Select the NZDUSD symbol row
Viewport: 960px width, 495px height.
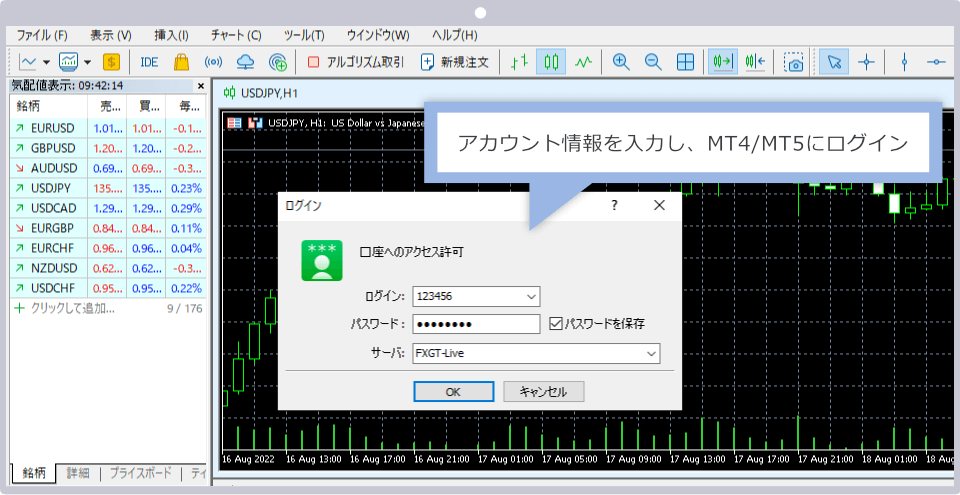coord(108,268)
